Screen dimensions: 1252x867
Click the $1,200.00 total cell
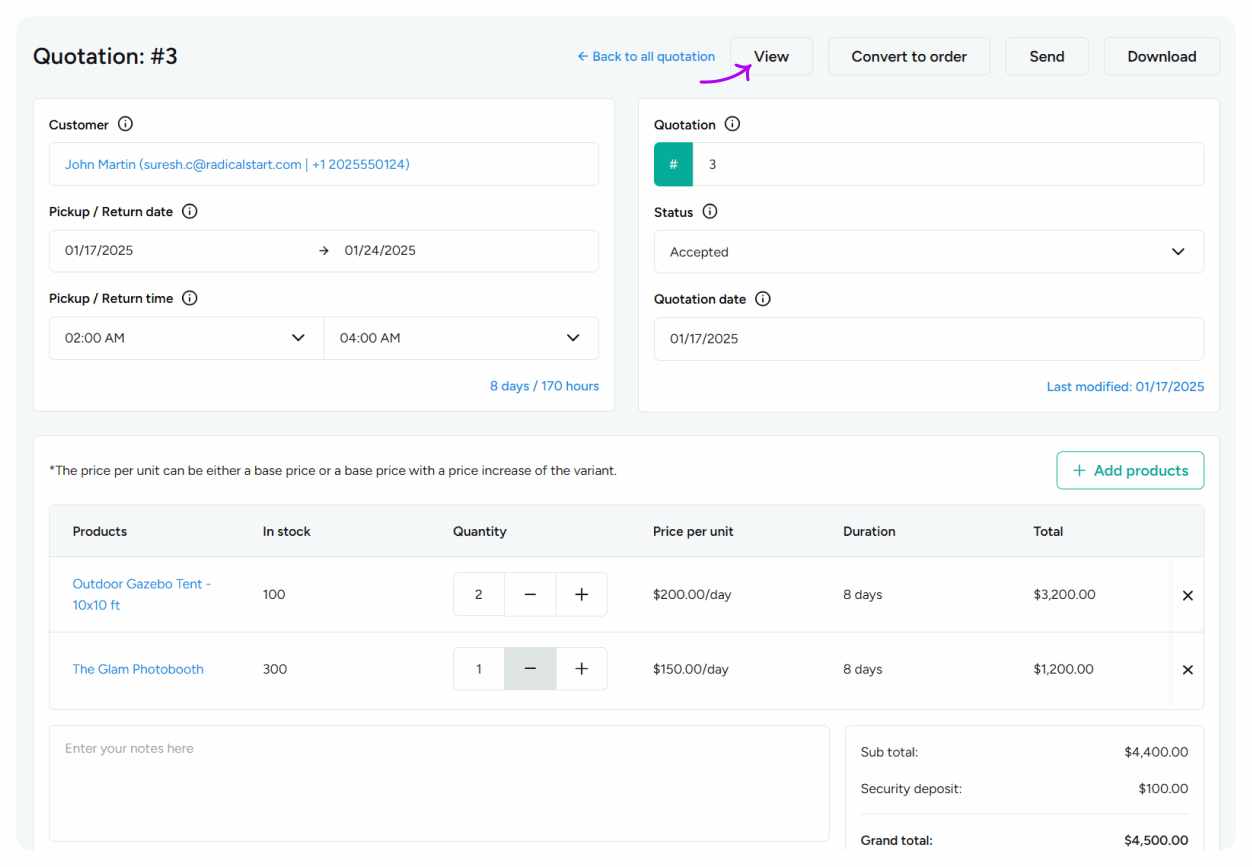coord(1063,669)
